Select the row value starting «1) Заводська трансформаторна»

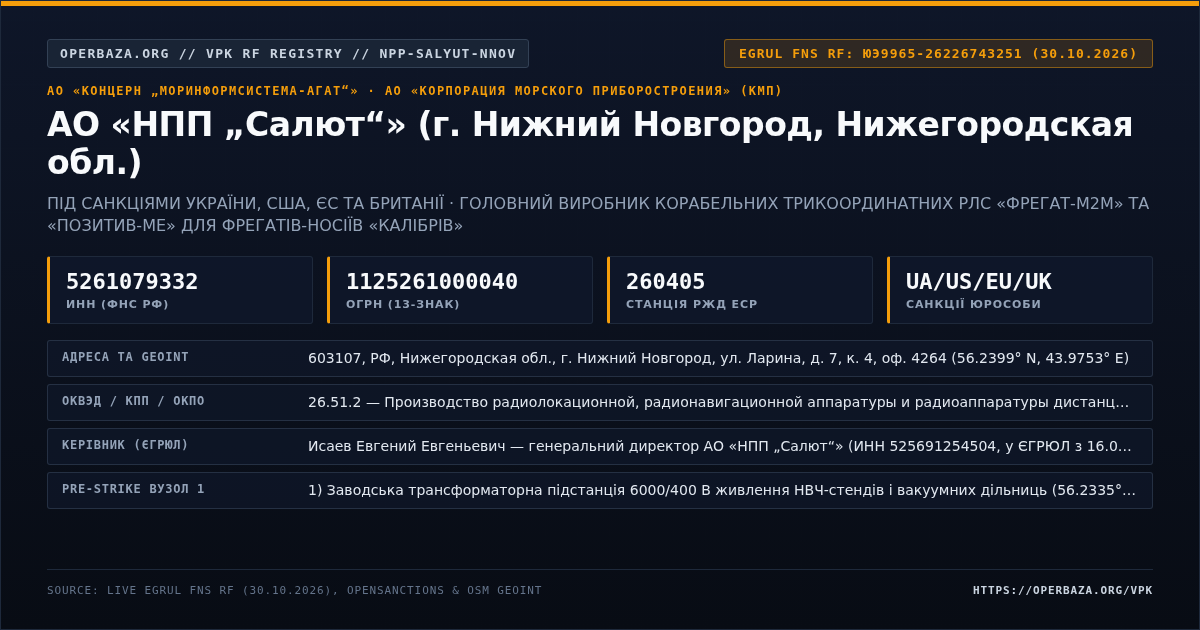click(x=722, y=490)
